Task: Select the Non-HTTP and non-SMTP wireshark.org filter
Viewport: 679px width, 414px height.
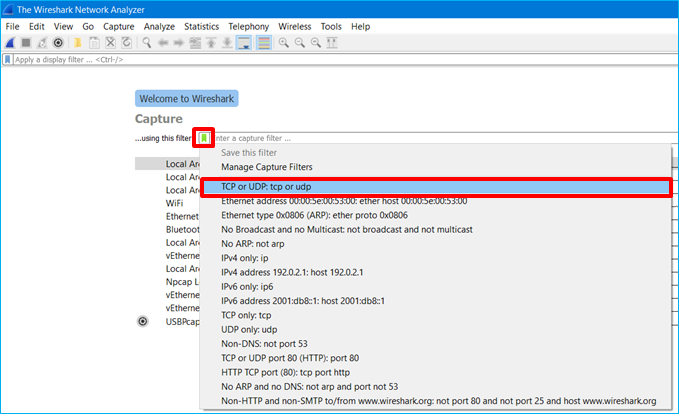Action: [x=436, y=401]
